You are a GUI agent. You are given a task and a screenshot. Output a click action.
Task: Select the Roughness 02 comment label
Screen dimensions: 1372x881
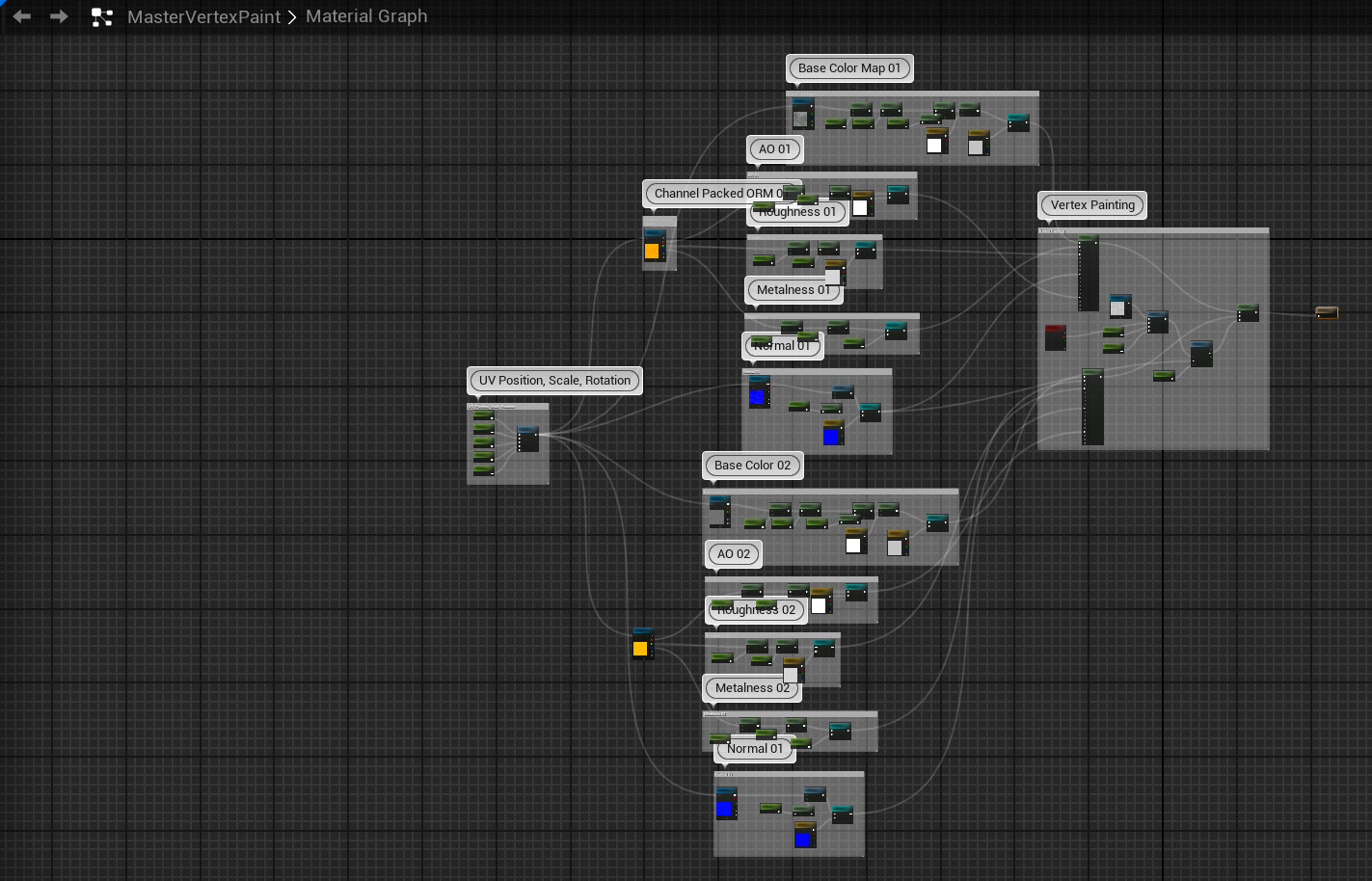[757, 610]
